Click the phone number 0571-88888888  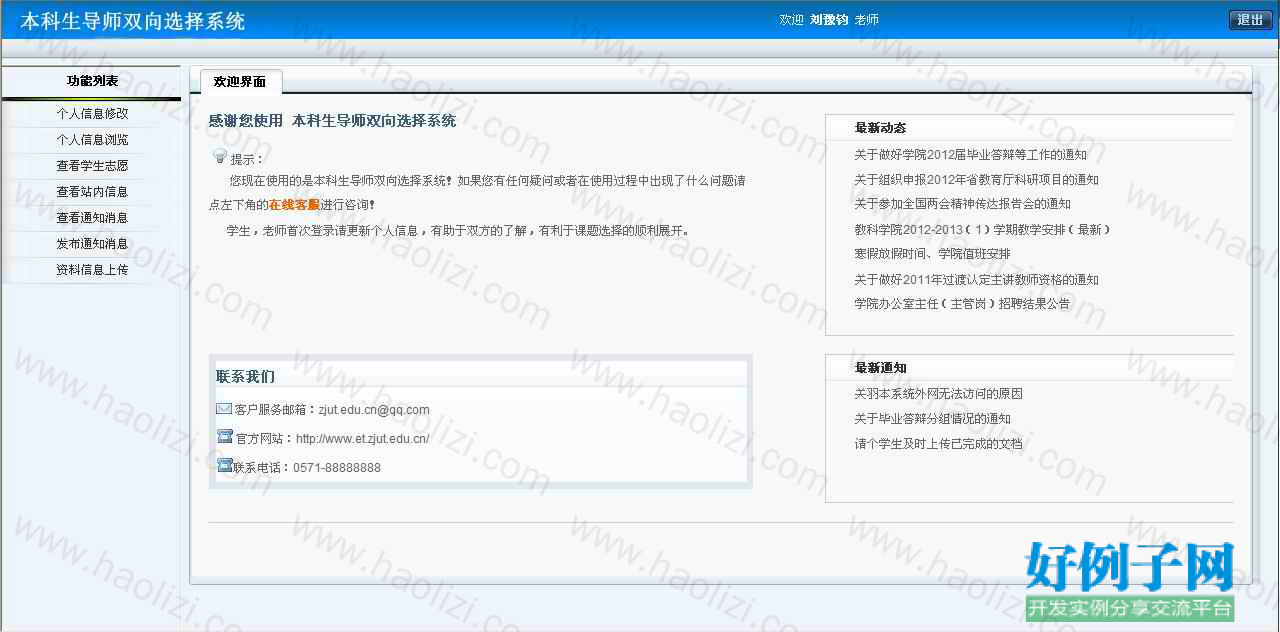click(337, 468)
